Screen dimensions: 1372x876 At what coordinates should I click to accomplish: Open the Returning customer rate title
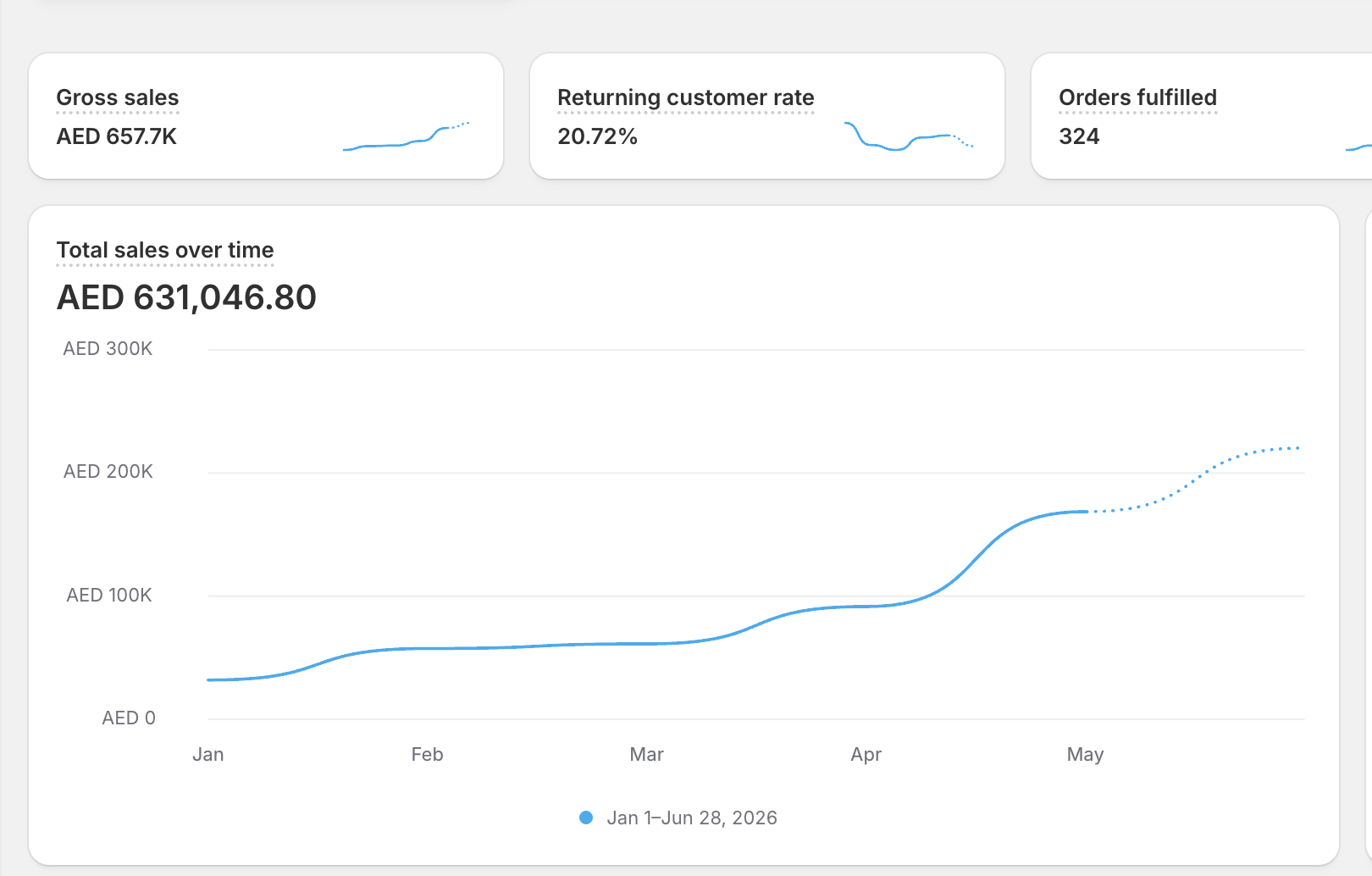686,97
